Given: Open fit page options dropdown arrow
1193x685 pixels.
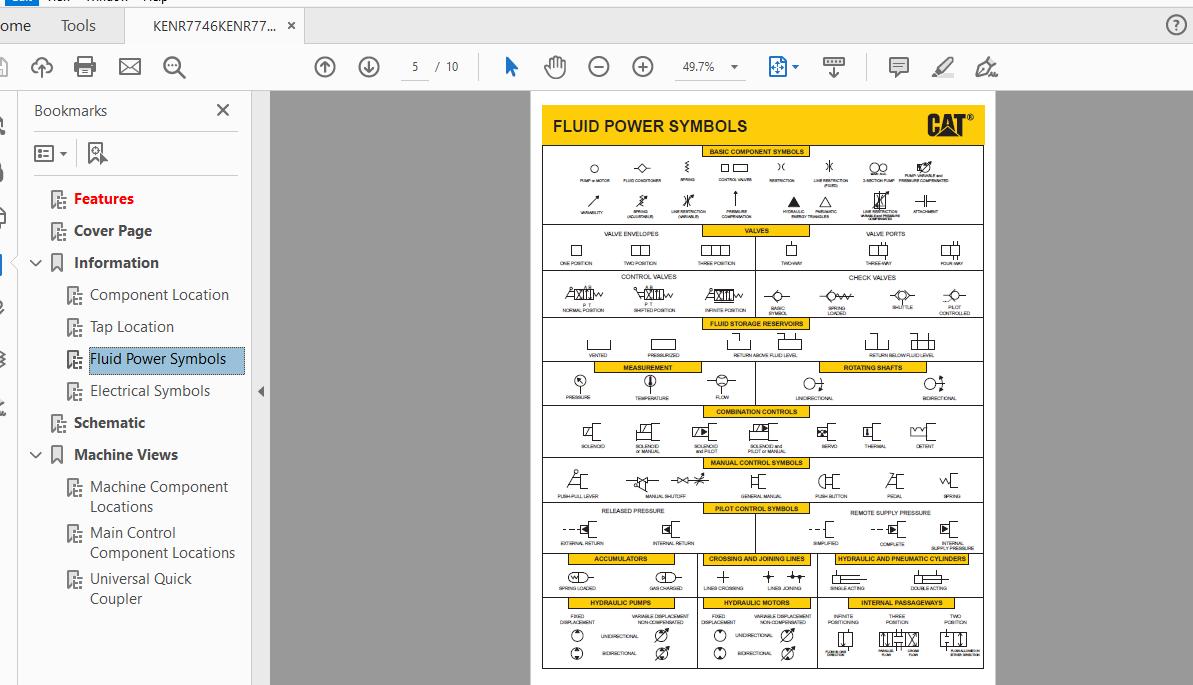Looking at the screenshot, I should click(x=796, y=67).
